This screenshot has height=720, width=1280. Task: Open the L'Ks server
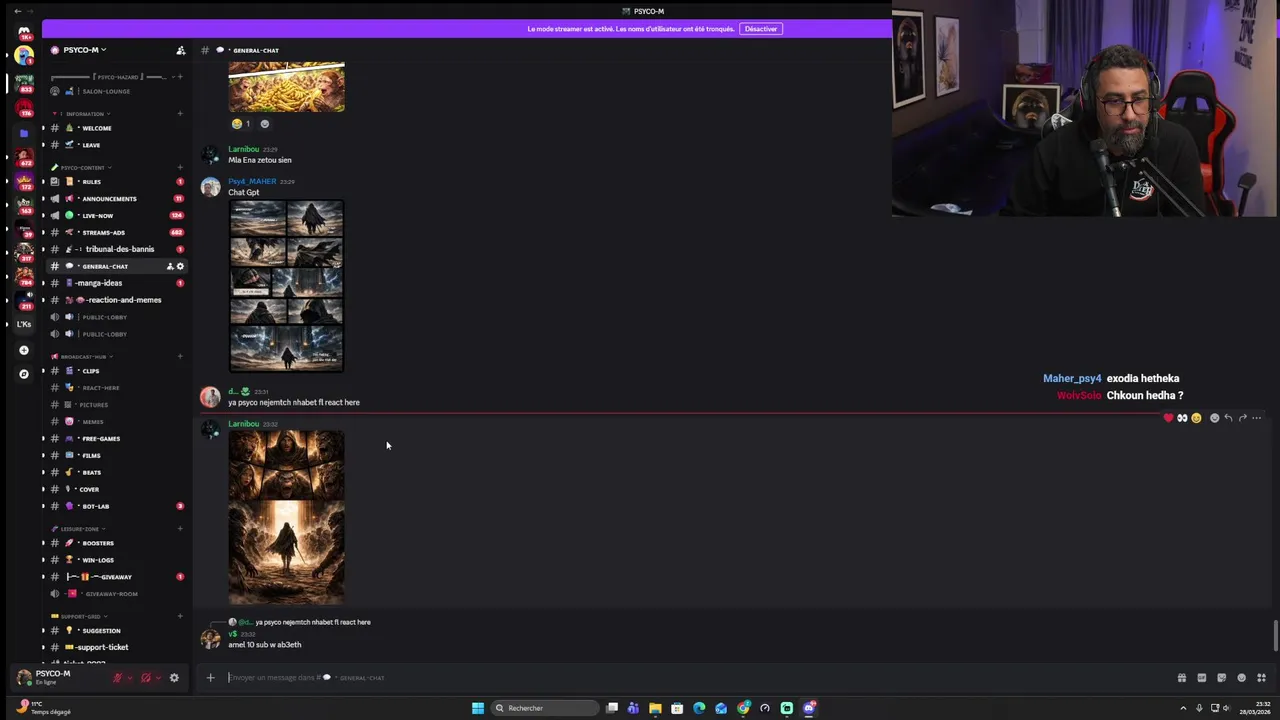pyautogui.click(x=24, y=324)
